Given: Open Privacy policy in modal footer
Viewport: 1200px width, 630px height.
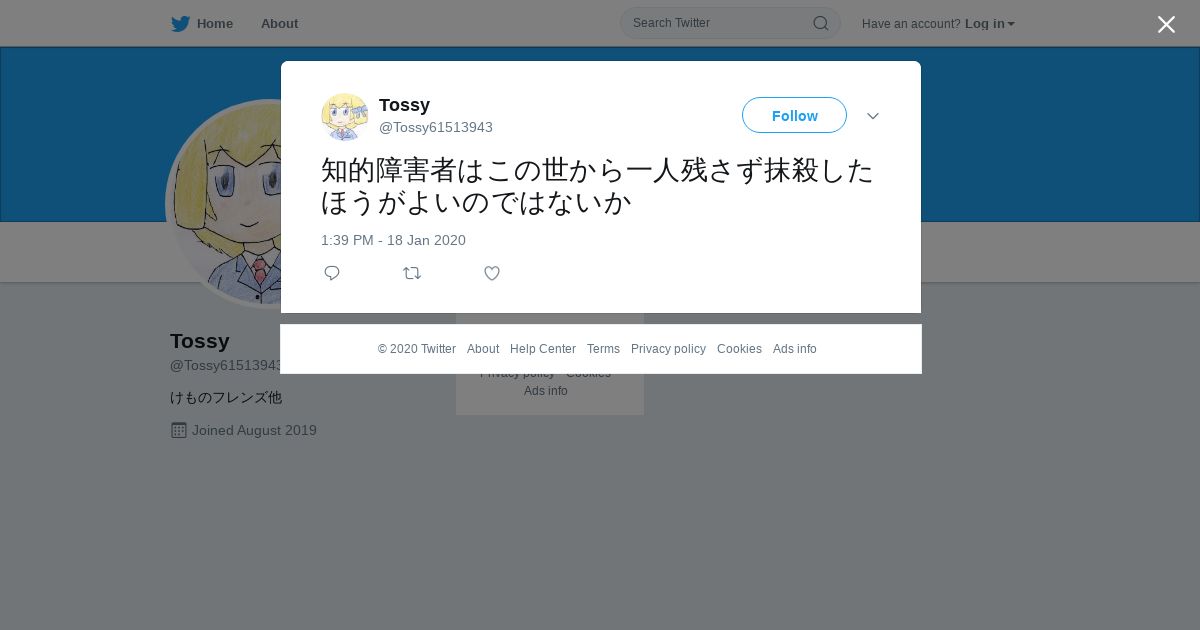Looking at the screenshot, I should [668, 349].
